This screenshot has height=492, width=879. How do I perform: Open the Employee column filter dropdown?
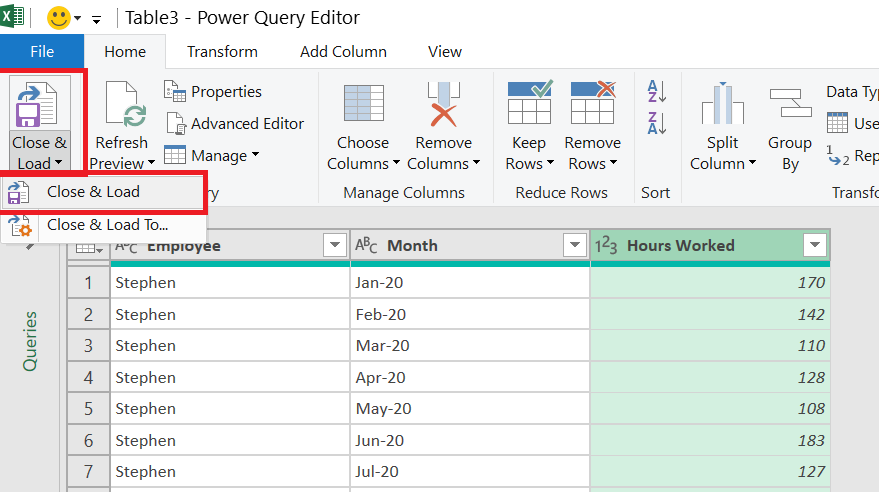point(334,246)
